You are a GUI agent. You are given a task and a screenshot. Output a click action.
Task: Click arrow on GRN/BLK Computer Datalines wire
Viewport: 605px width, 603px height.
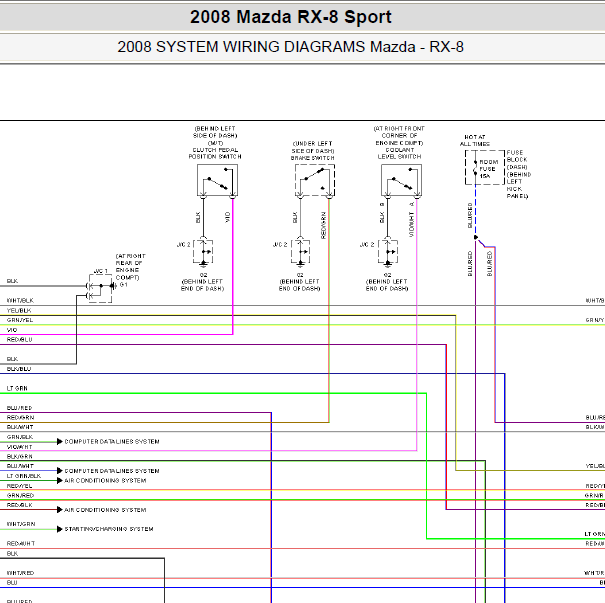(x=60, y=441)
